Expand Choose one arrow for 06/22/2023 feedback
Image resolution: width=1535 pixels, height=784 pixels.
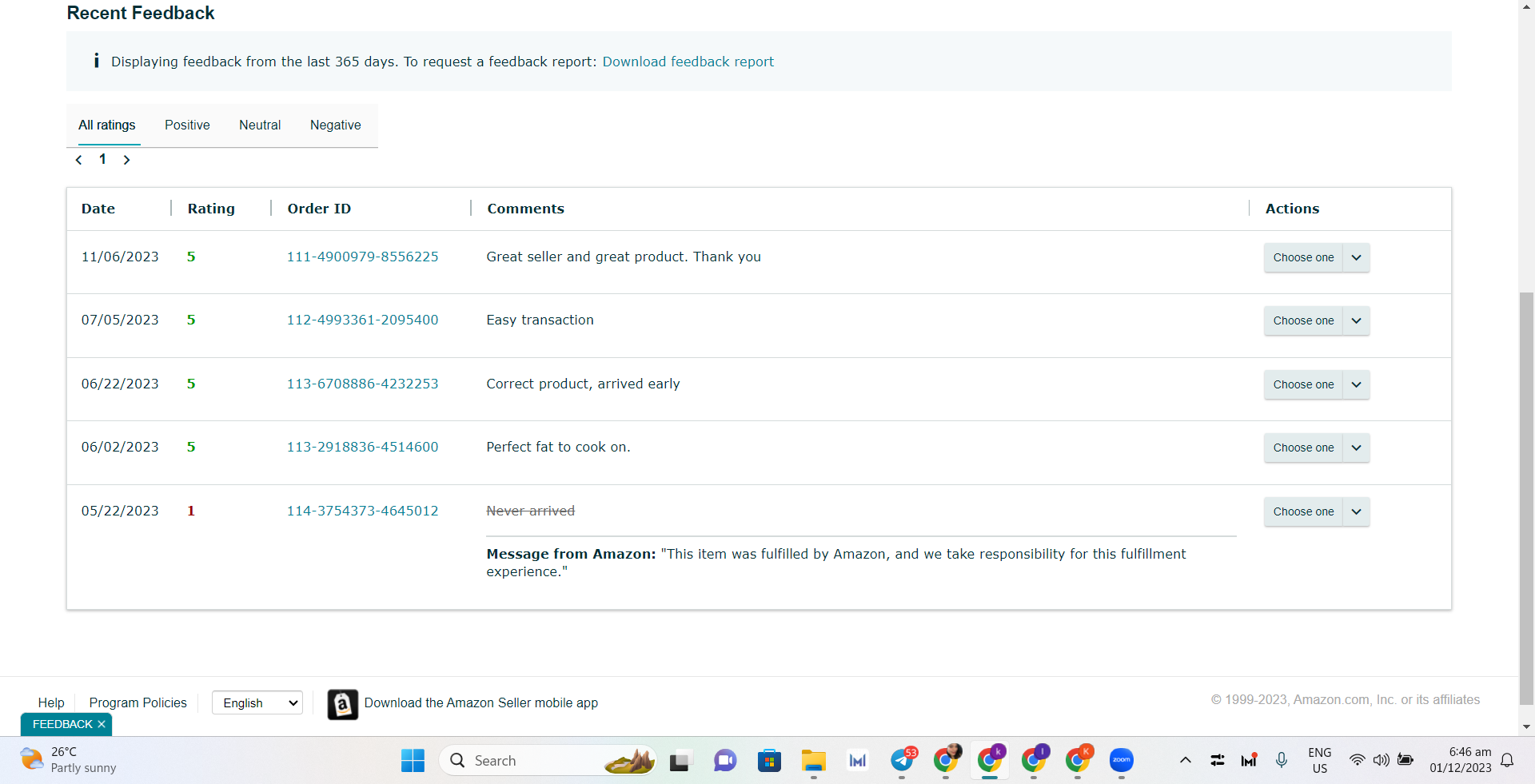1356,384
